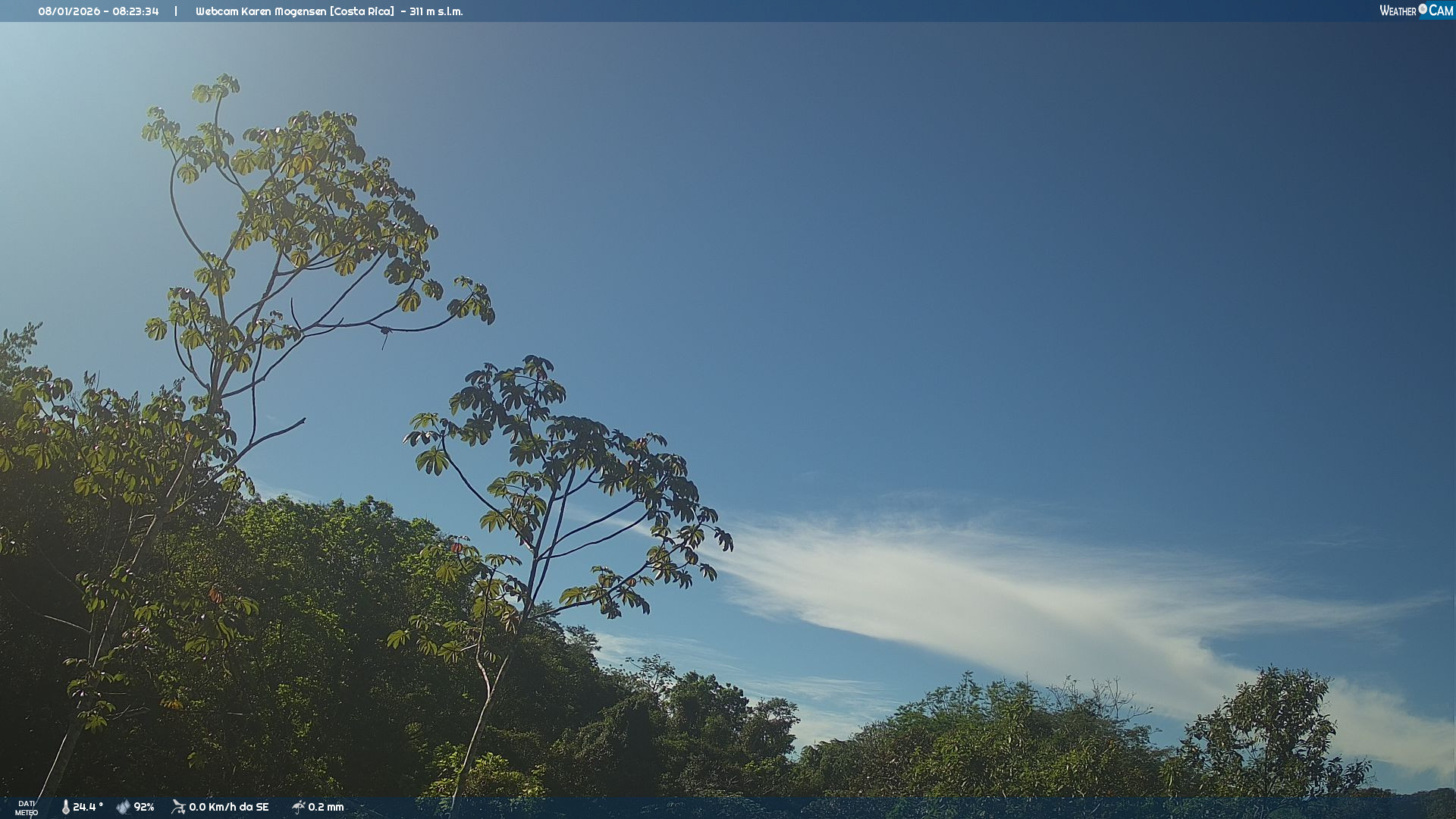Click the 08/01/2026 date stamp

pos(69,11)
